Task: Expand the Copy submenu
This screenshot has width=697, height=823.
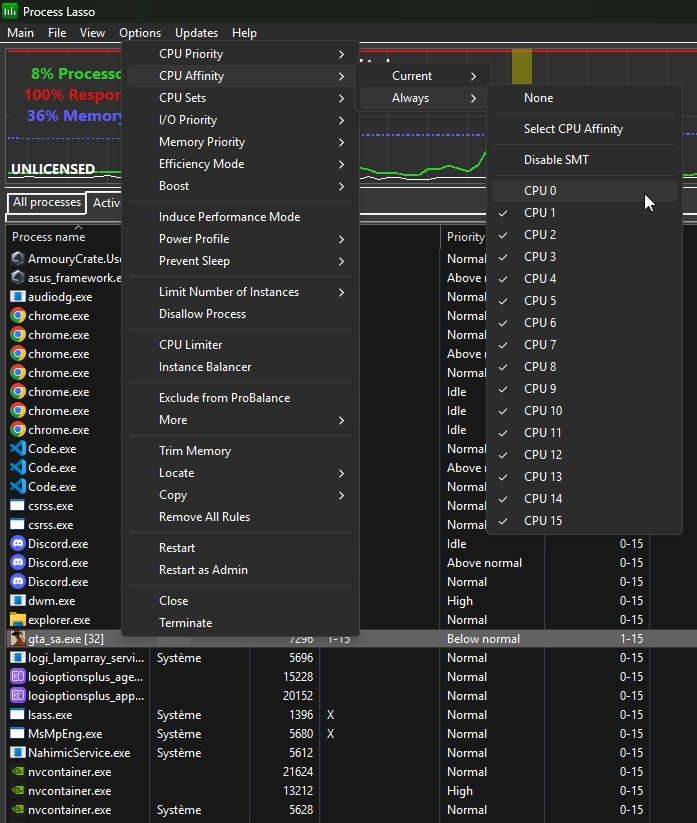Action: pos(240,495)
